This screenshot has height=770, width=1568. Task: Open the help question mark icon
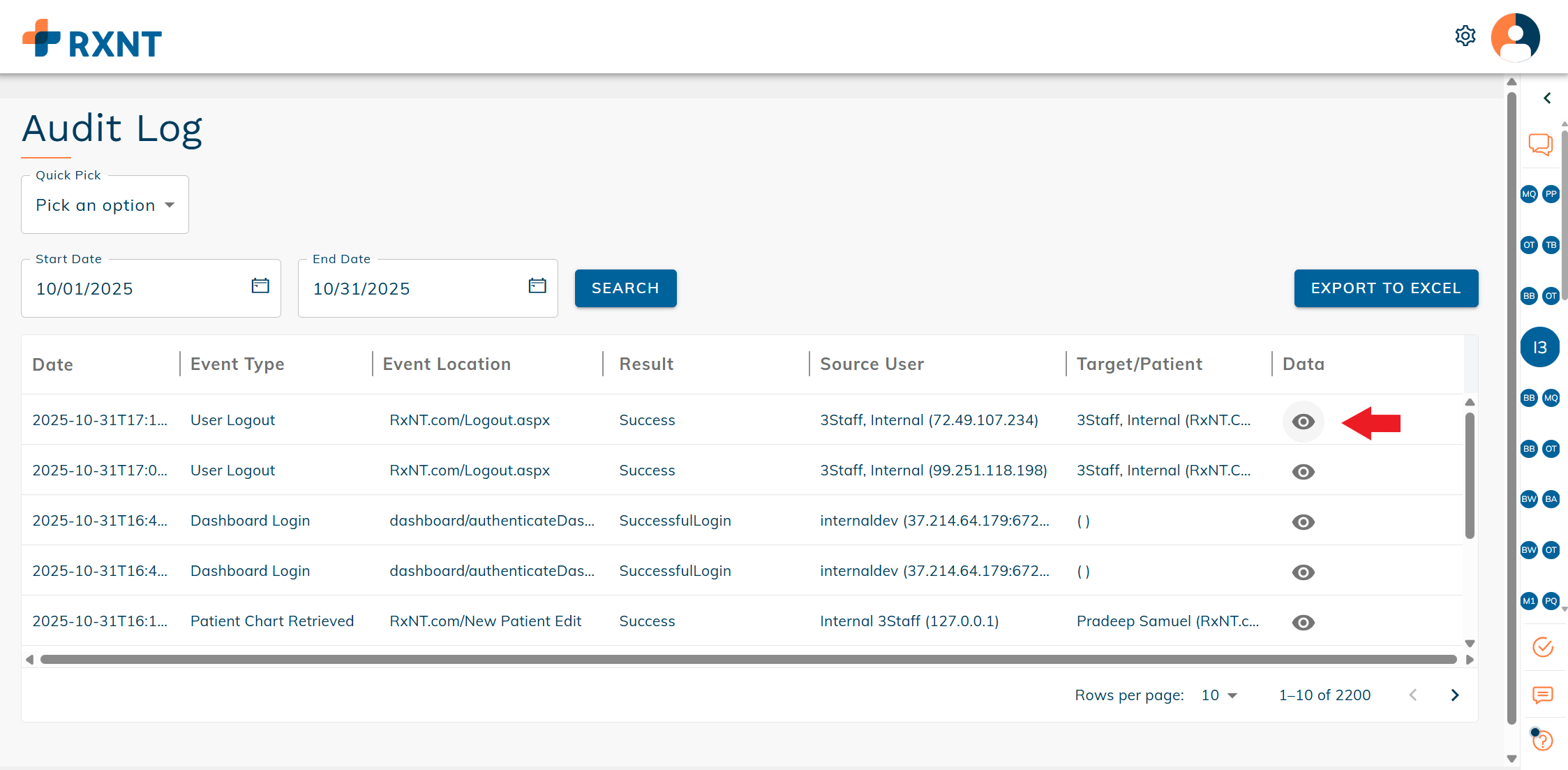click(1542, 740)
